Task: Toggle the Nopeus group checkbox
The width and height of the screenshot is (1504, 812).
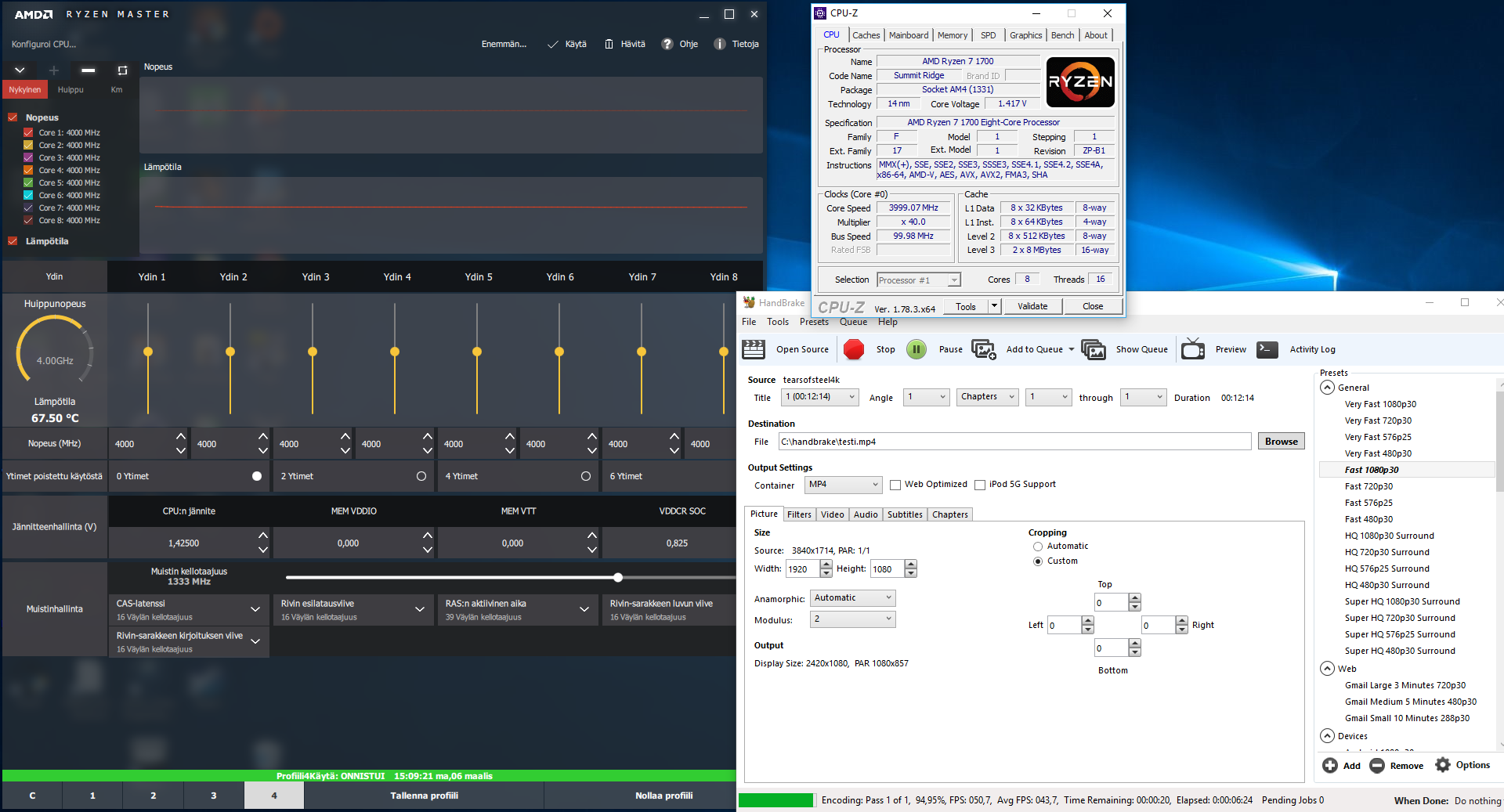Action: click(13, 117)
